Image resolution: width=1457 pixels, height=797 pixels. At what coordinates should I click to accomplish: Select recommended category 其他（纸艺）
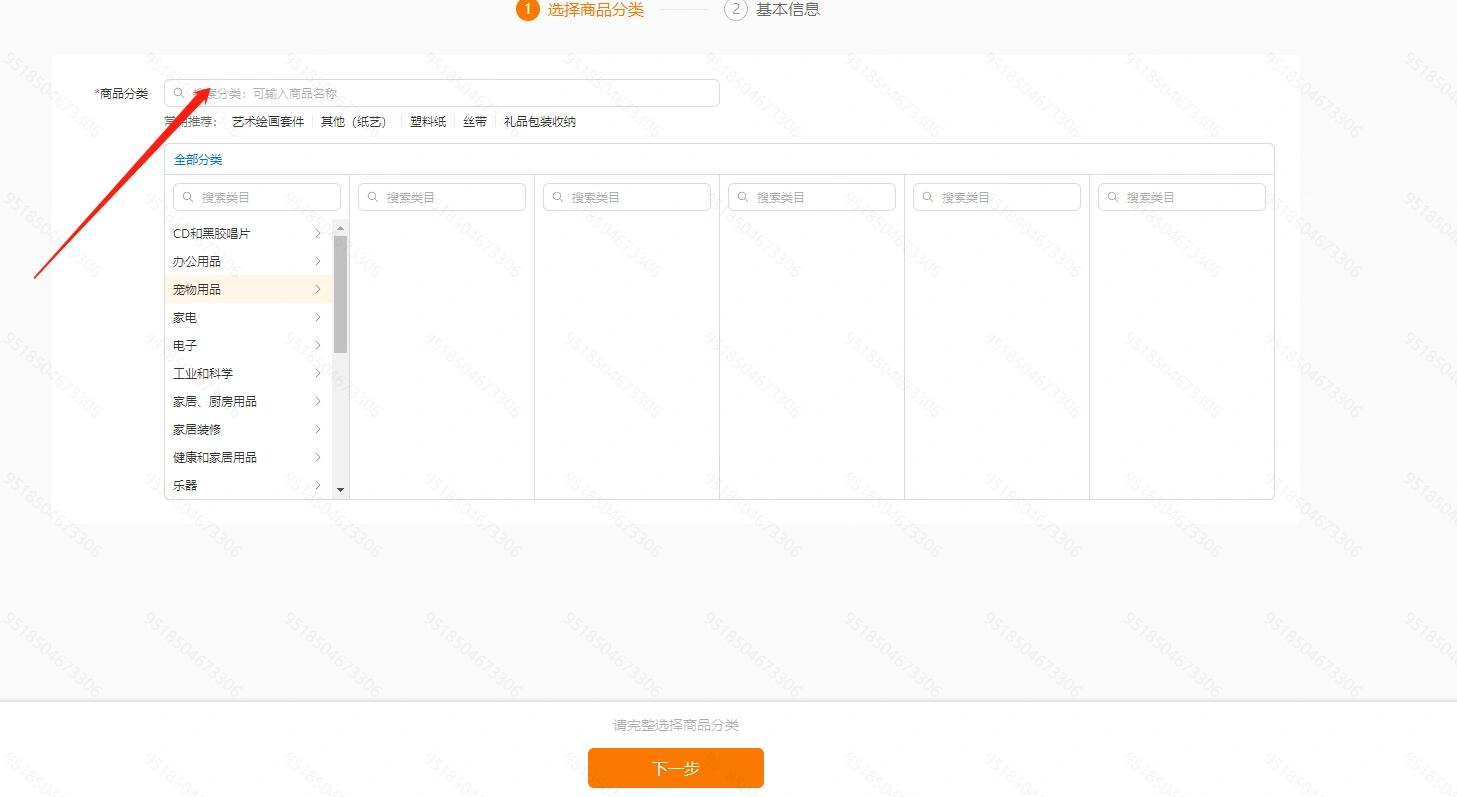tap(353, 122)
